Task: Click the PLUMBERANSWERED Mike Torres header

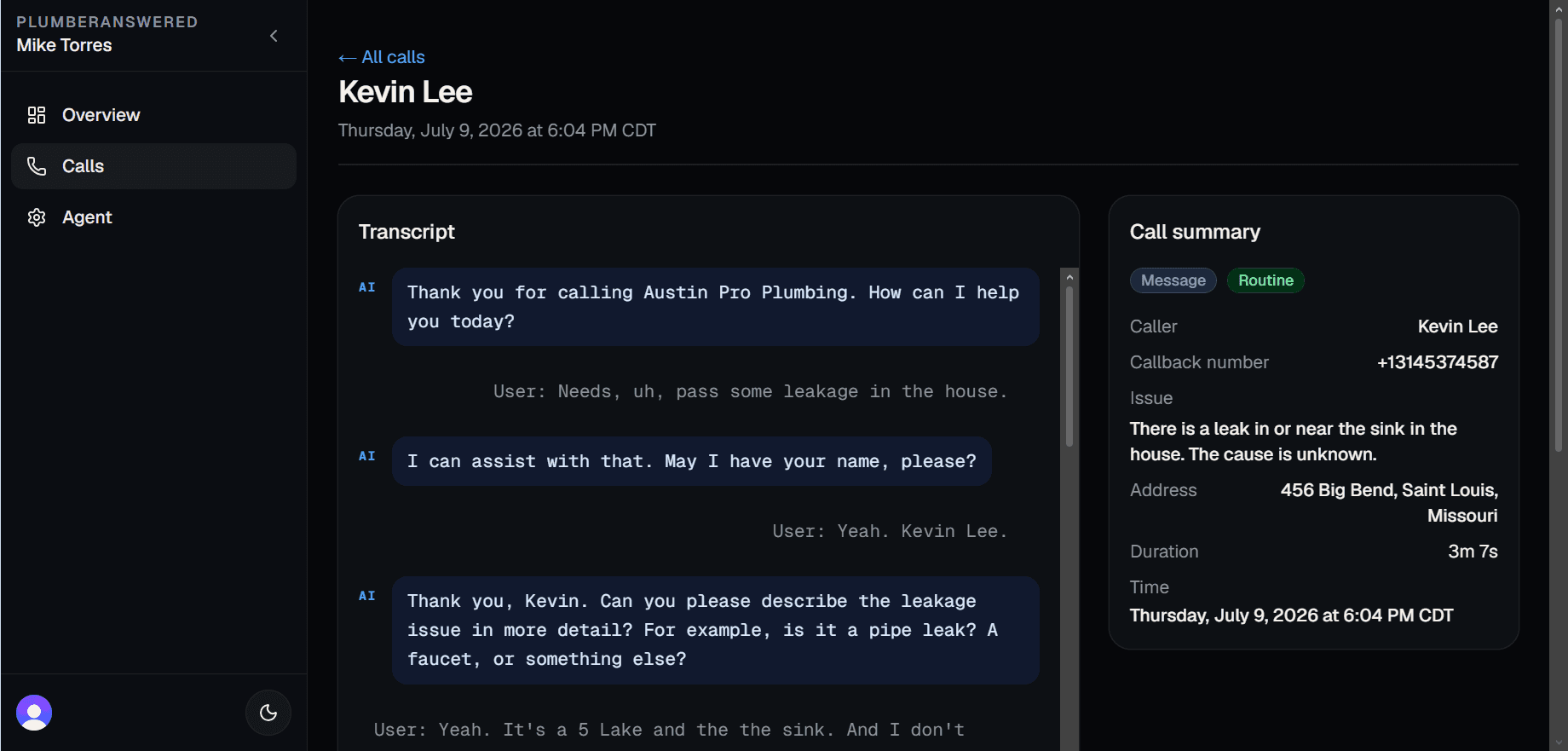Action: coord(107,34)
